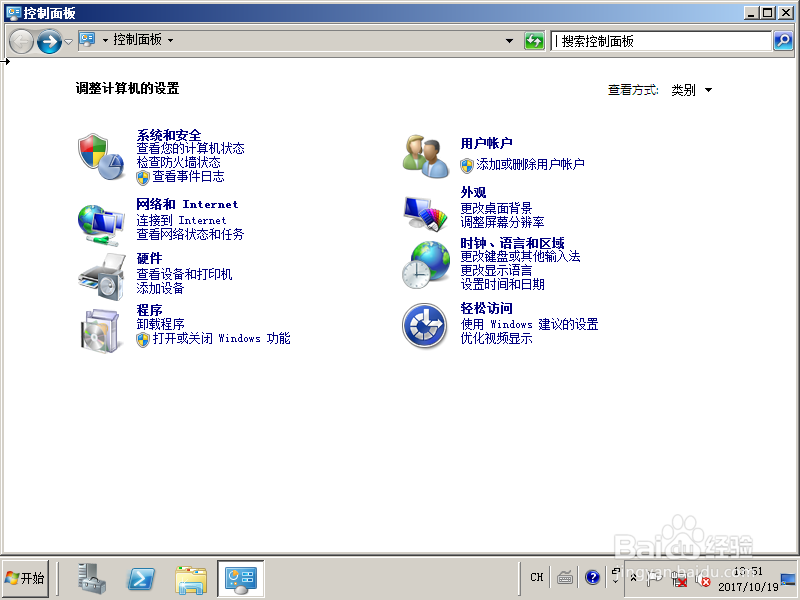
Task: Open the 外观 heading link
Action: point(473,192)
